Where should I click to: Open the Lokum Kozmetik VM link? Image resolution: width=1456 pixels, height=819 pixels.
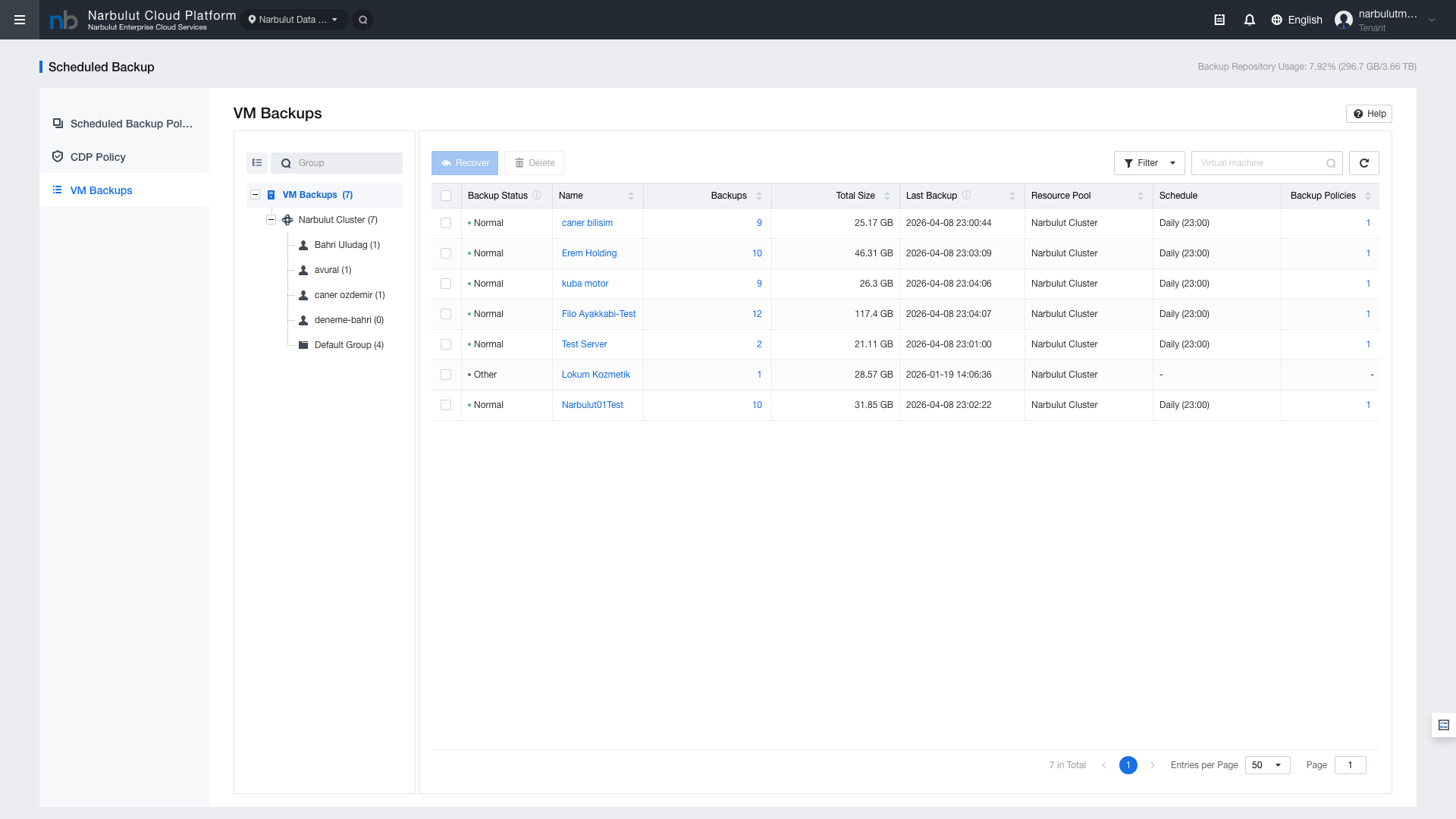[x=595, y=375]
